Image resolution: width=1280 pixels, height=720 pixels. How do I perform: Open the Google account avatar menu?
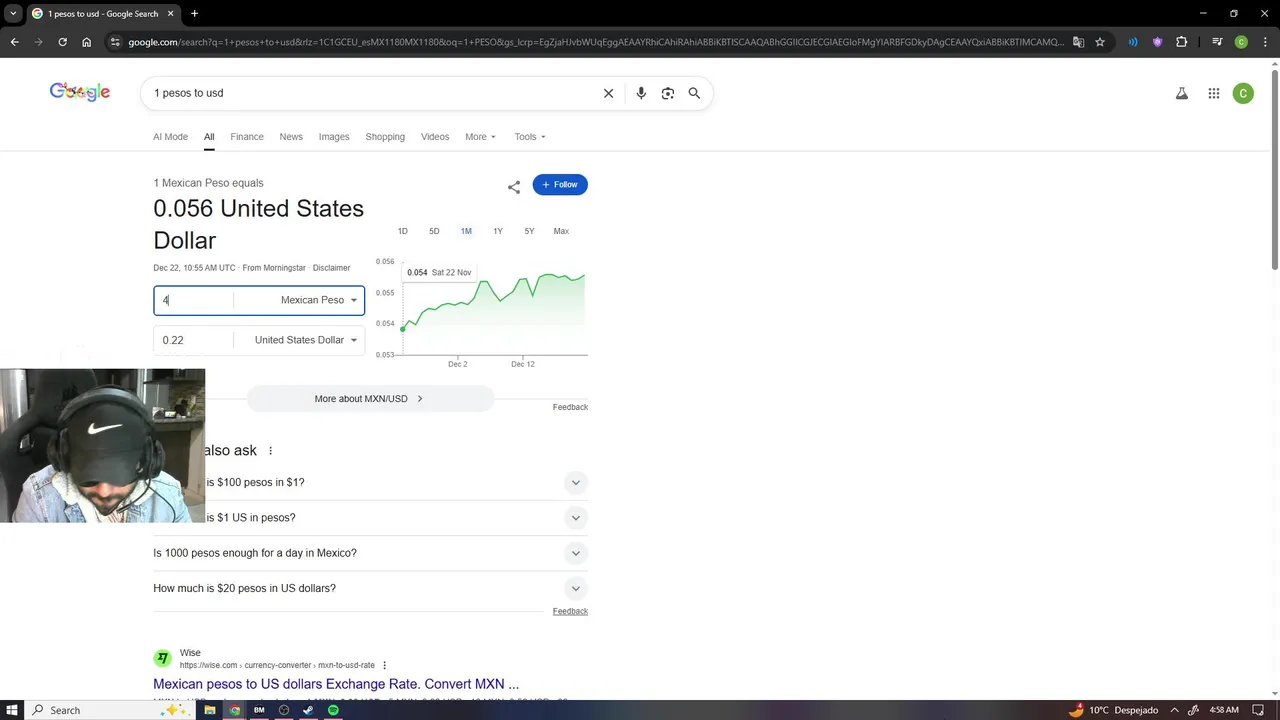point(1243,93)
